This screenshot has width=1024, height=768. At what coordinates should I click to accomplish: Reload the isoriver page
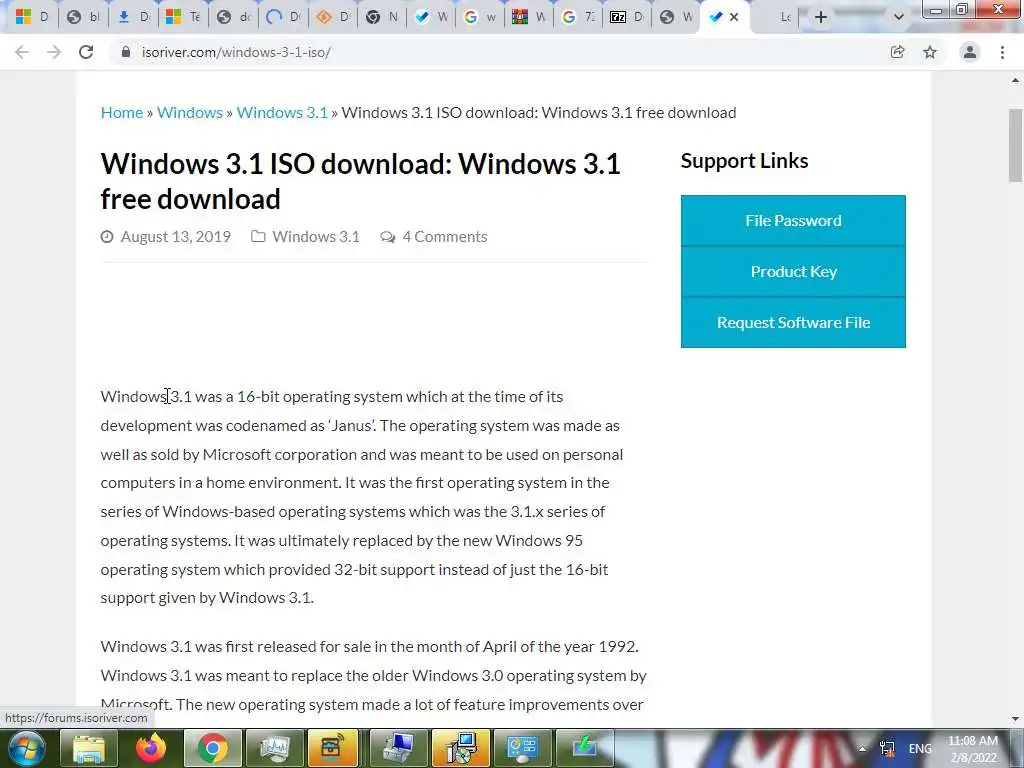click(86, 52)
